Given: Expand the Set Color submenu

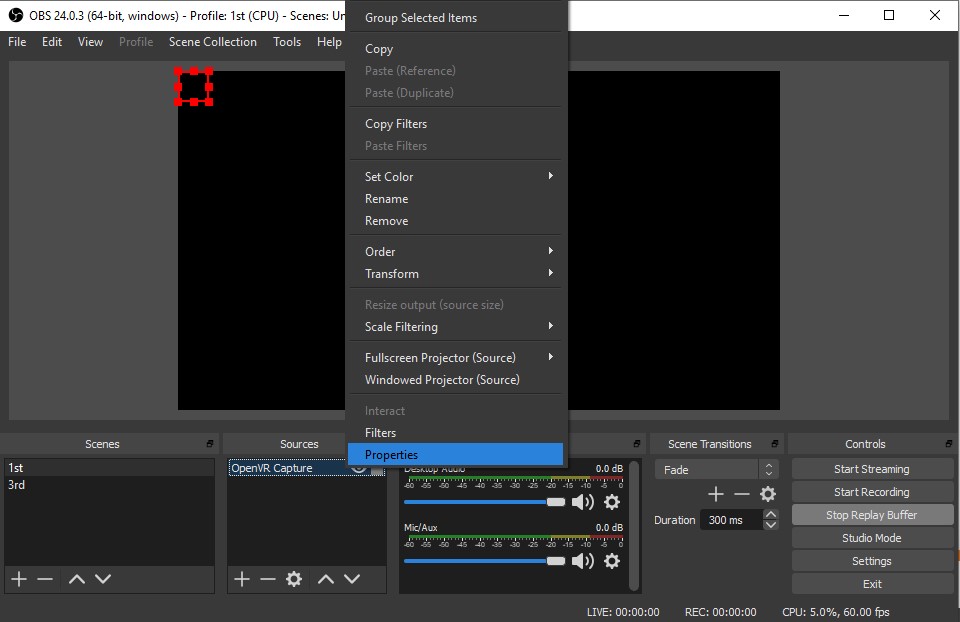Looking at the screenshot, I should point(456,177).
